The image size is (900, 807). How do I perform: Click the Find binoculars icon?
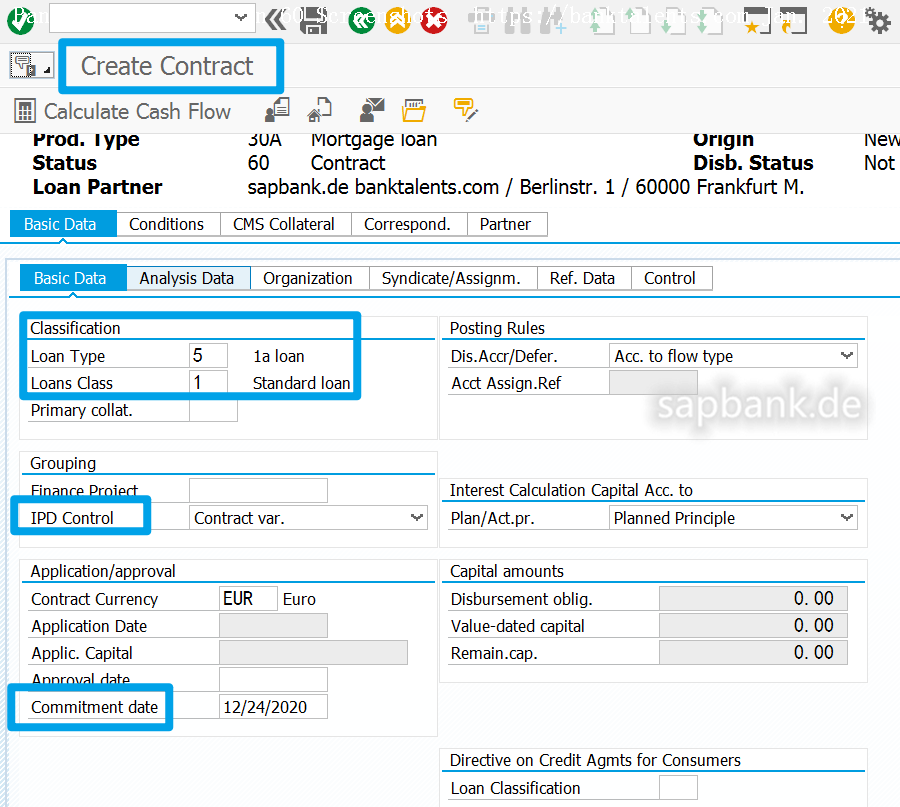(x=517, y=21)
